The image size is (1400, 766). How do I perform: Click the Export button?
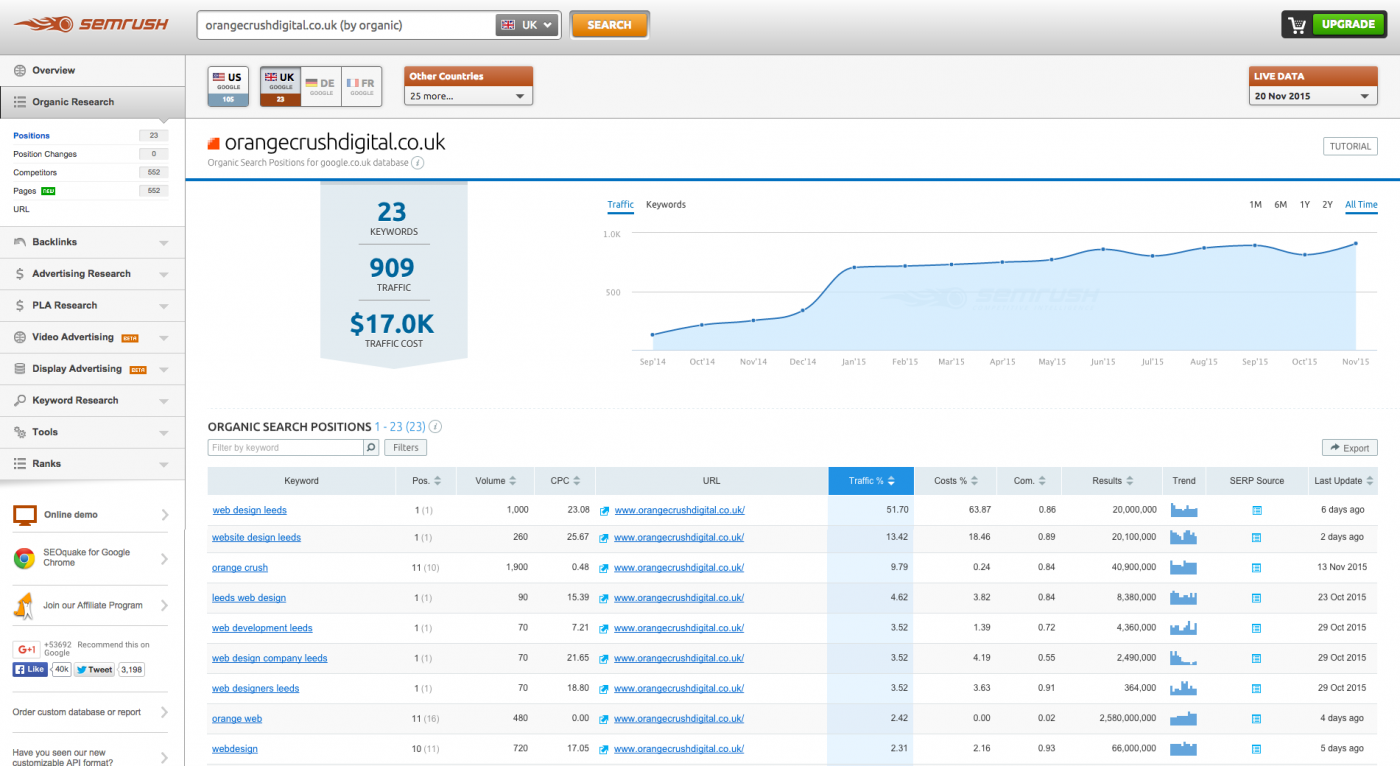1350,449
